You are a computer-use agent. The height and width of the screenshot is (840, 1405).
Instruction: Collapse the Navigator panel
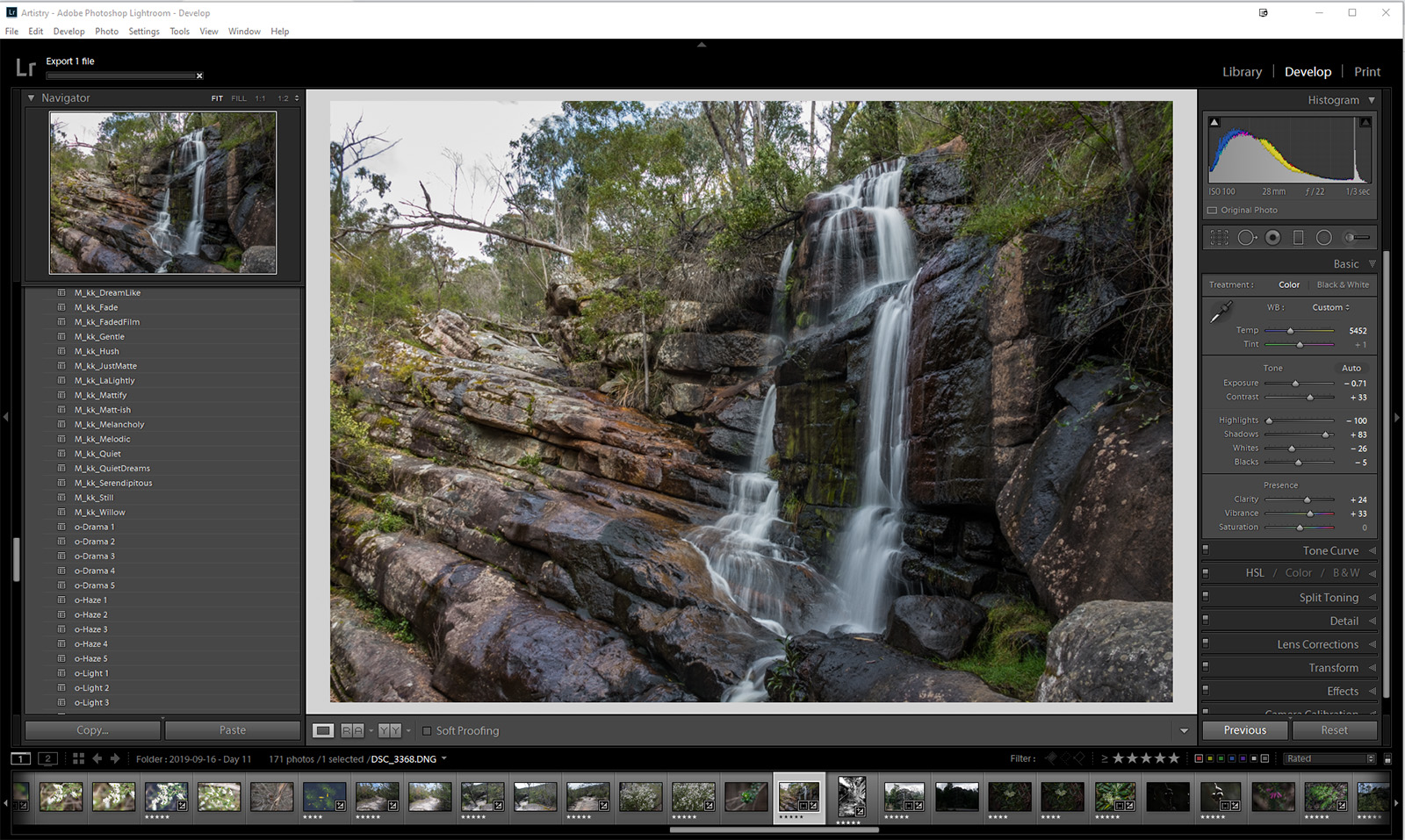click(32, 98)
